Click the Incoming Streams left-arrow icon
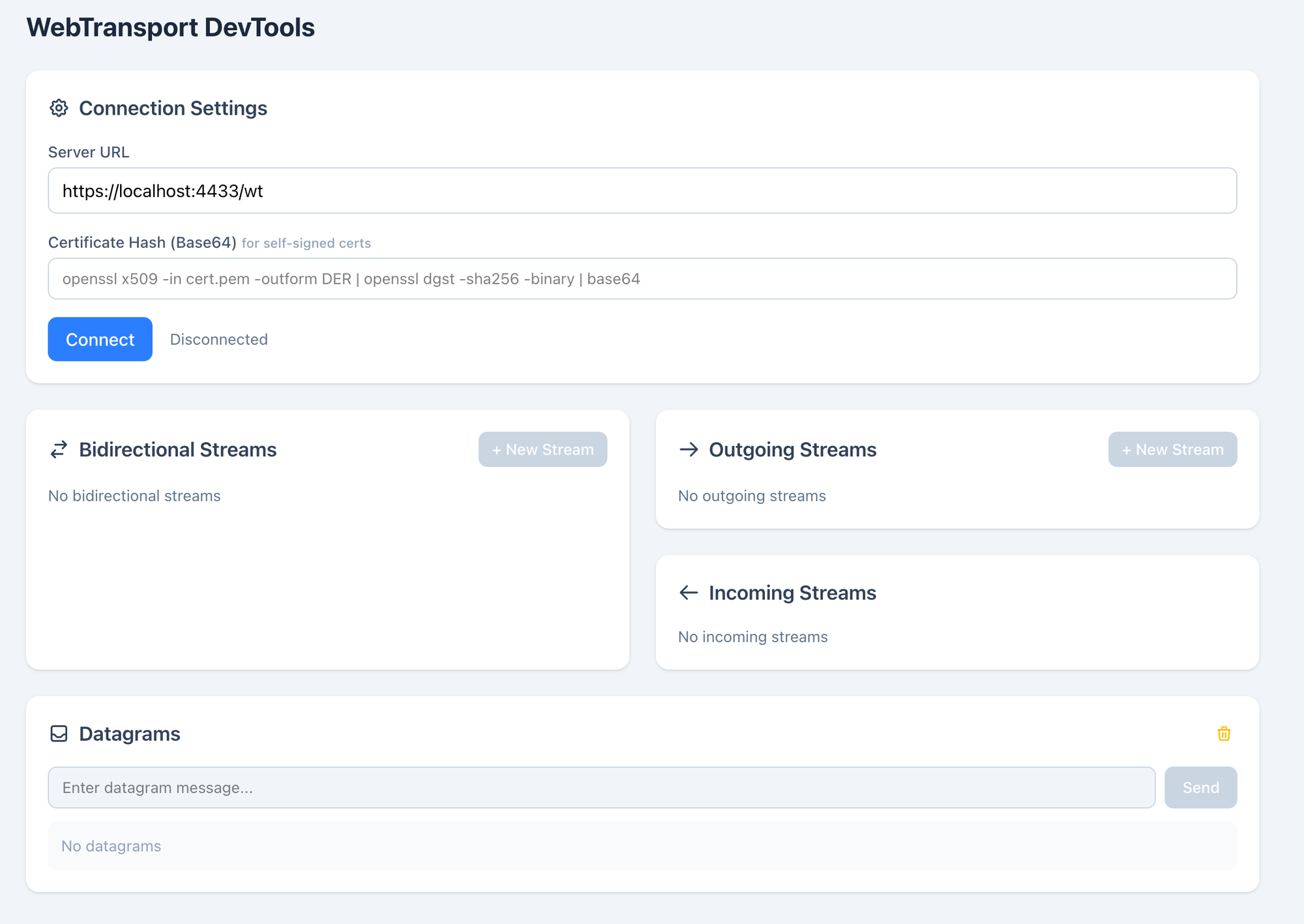 click(689, 593)
